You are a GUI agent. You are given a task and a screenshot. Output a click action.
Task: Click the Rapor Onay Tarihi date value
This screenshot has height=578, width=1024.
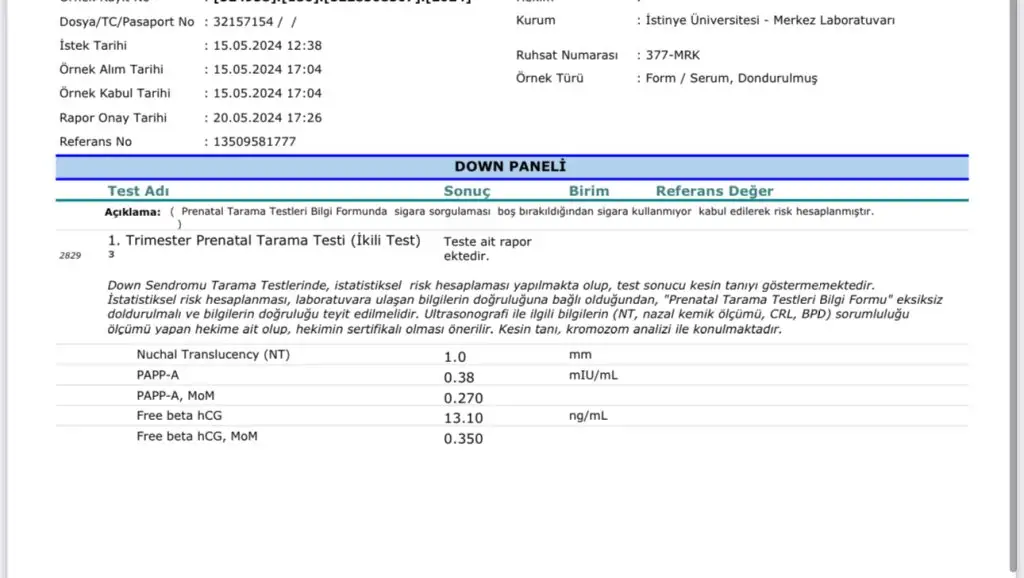(x=267, y=118)
